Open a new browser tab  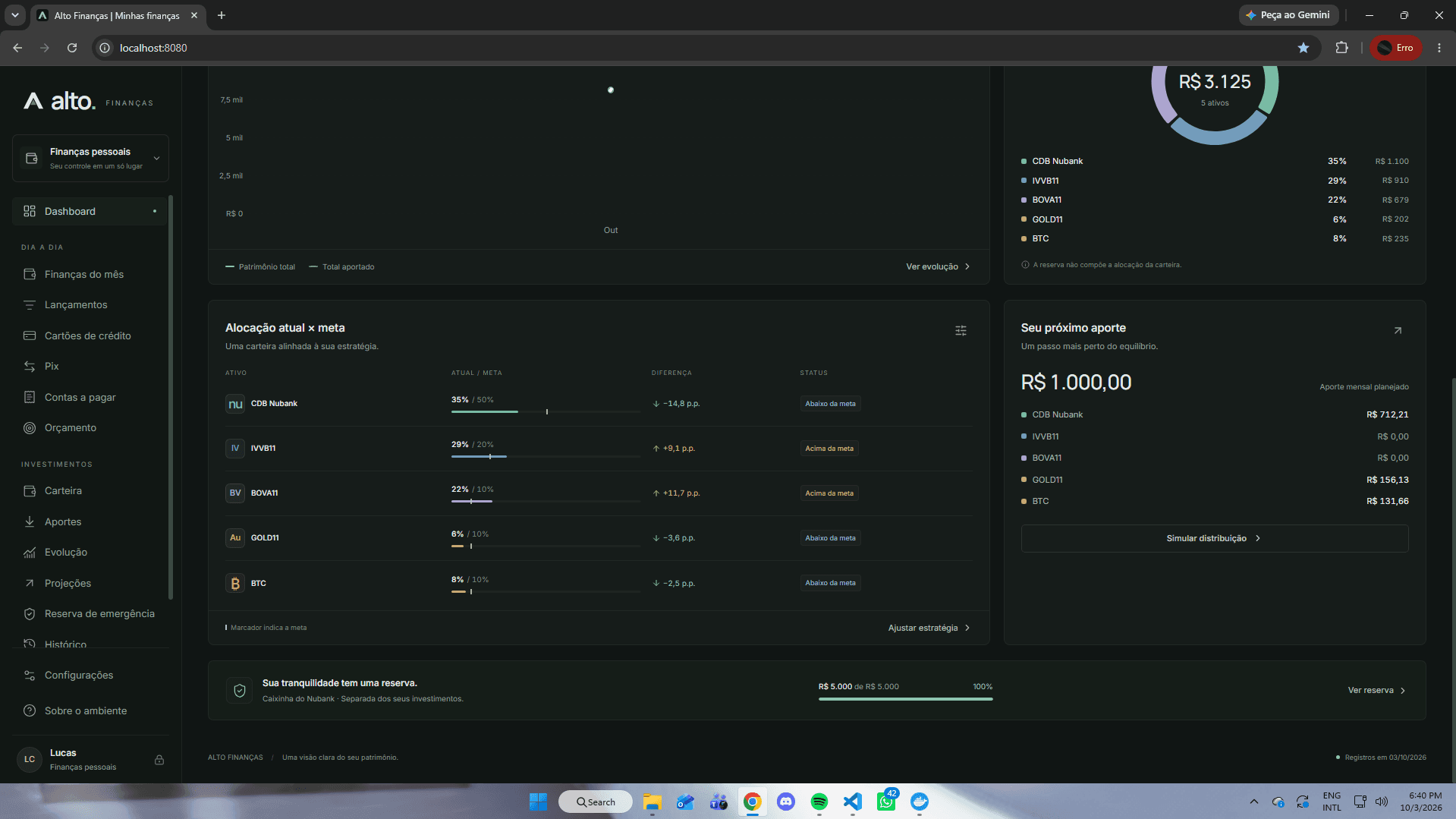(x=222, y=15)
